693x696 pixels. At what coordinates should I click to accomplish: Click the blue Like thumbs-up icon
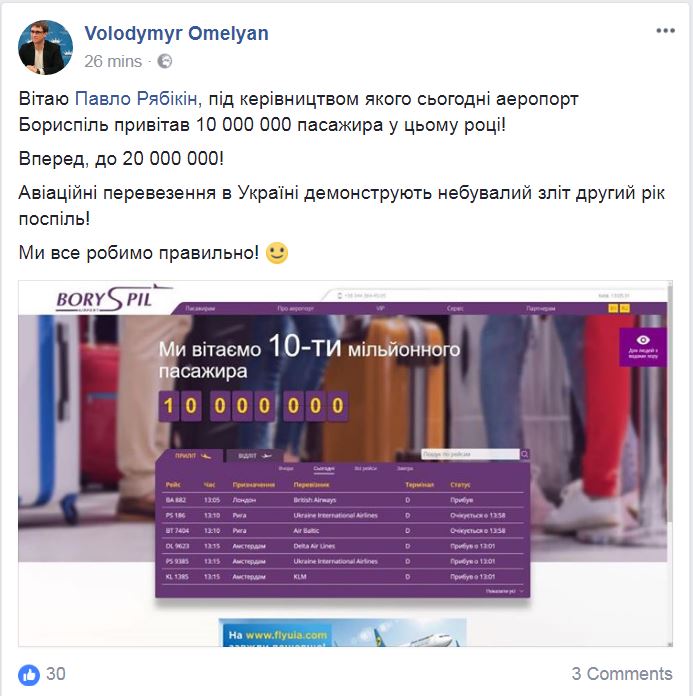(29, 675)
